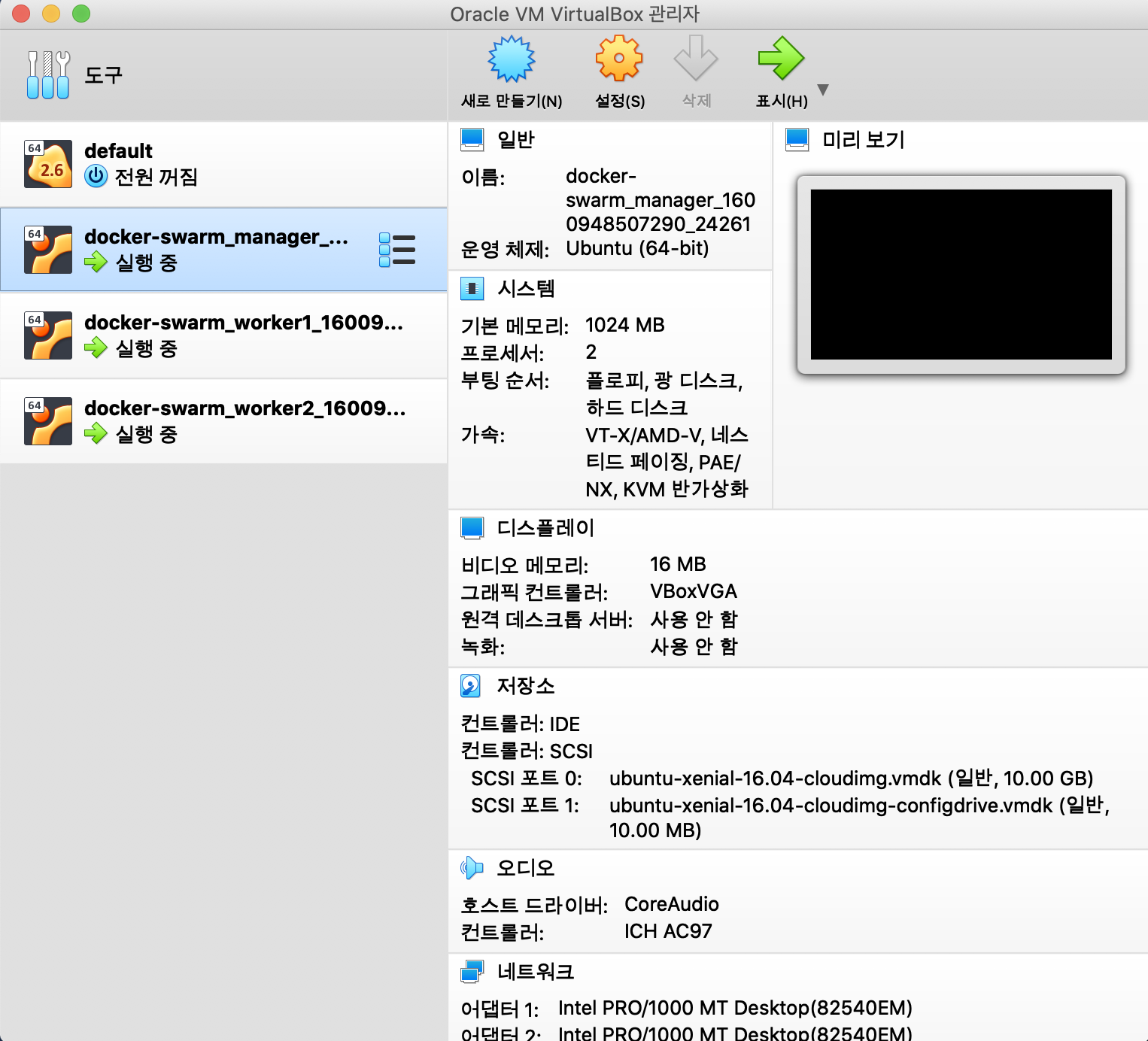This screenshot has height=1041, width=1148.
Task: Click the Preview (미리 보기) monitor icon
Action: pos(797,140)
